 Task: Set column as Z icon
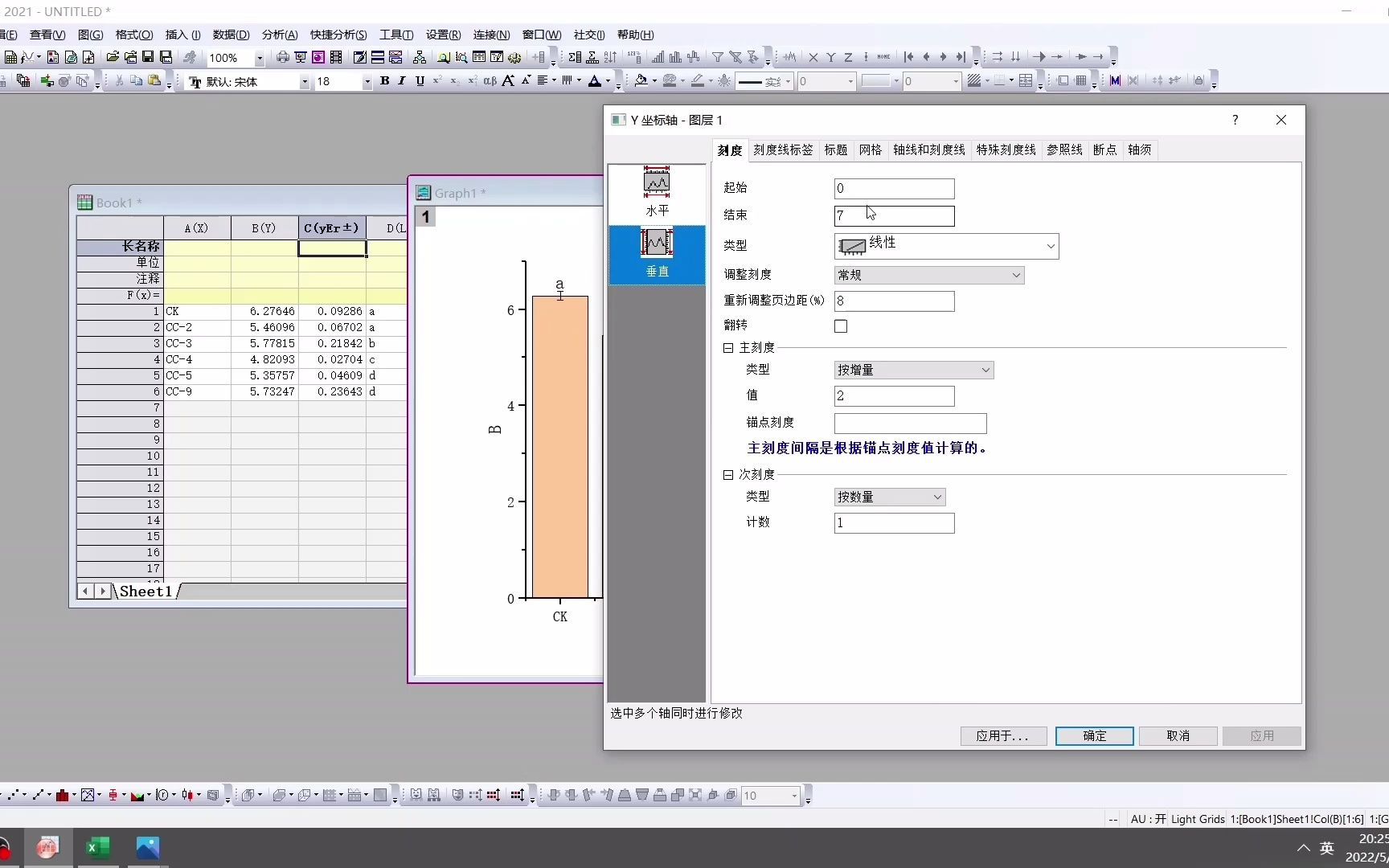(x=848, y=57)
